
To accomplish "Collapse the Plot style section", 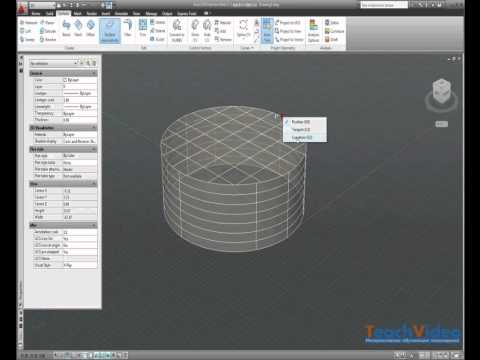I will [x=94, y=149].
